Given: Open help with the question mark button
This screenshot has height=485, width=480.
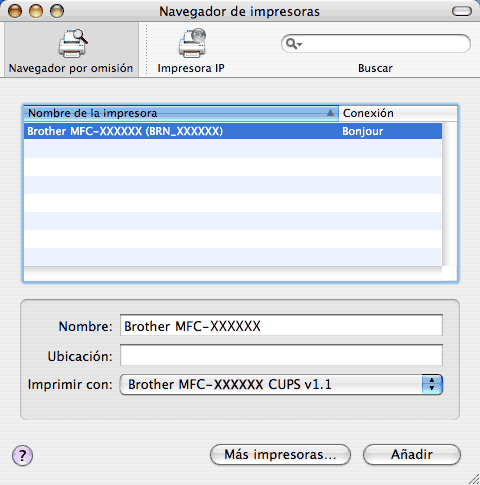Looking at the screenshot, I should pyautogui.click(x=22, y=455).
